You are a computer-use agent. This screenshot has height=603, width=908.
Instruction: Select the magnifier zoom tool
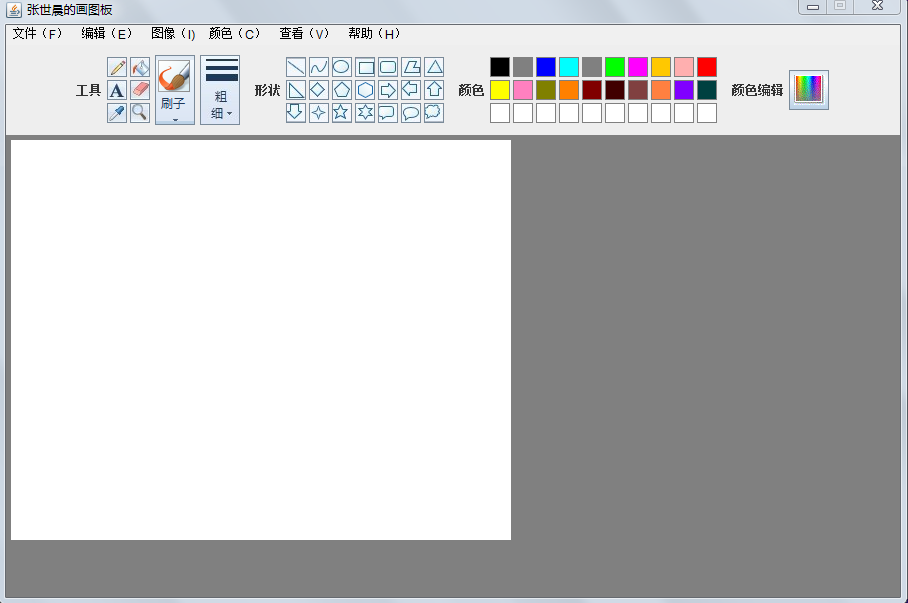point(140,113)
